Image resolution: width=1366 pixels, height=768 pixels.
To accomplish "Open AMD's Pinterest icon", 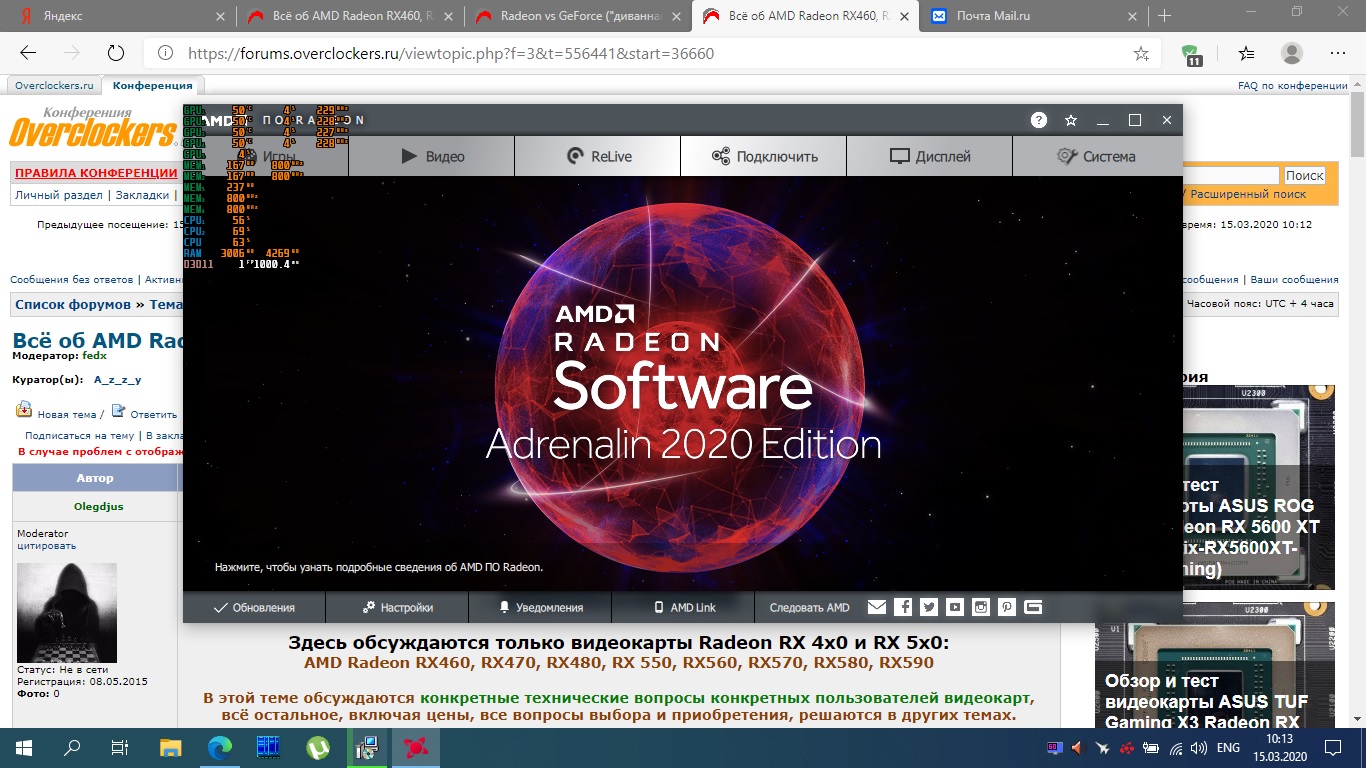I will (1007, 607).
